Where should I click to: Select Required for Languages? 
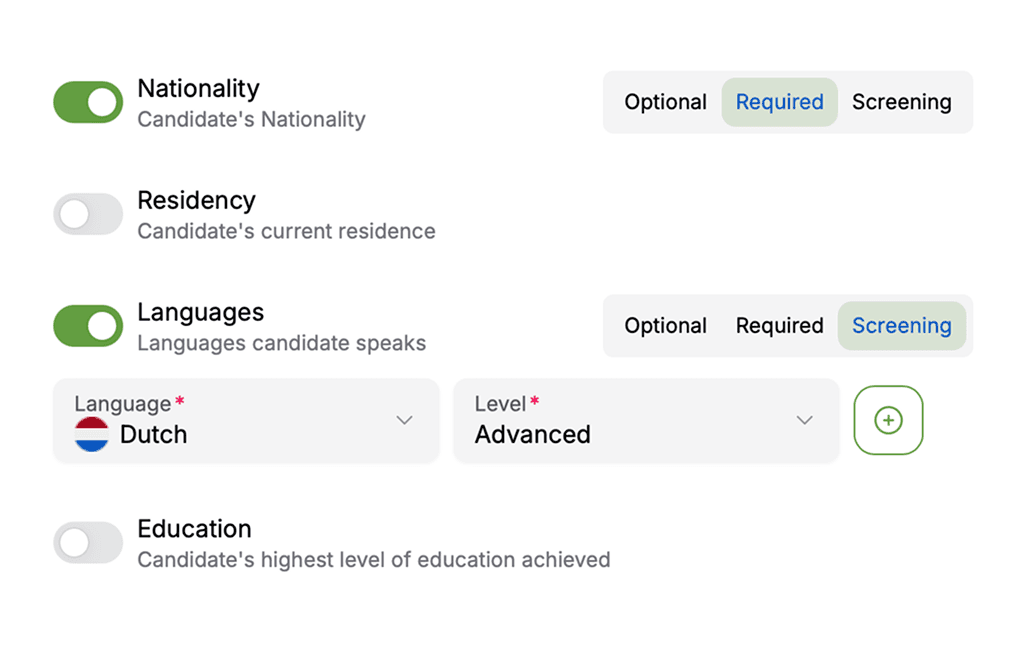(x=779, y=325)
